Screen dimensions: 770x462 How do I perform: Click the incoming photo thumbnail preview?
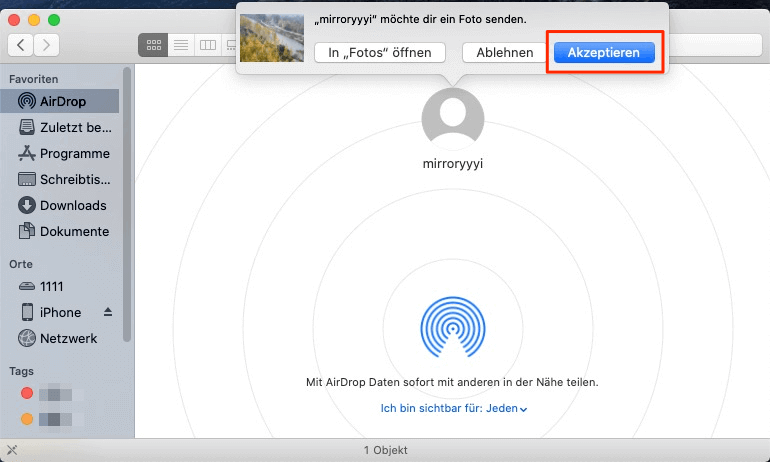(x=272, y=38)
